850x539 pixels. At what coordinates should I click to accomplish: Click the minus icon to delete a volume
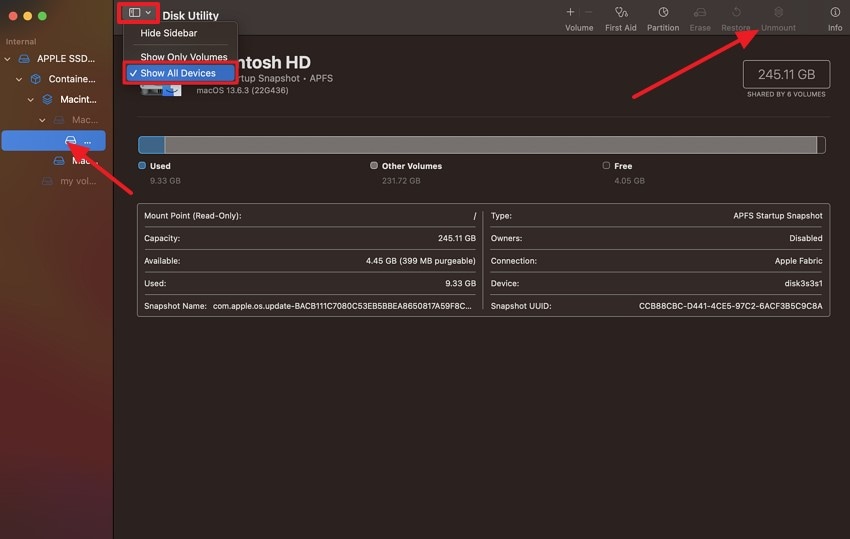coord(589,12)
